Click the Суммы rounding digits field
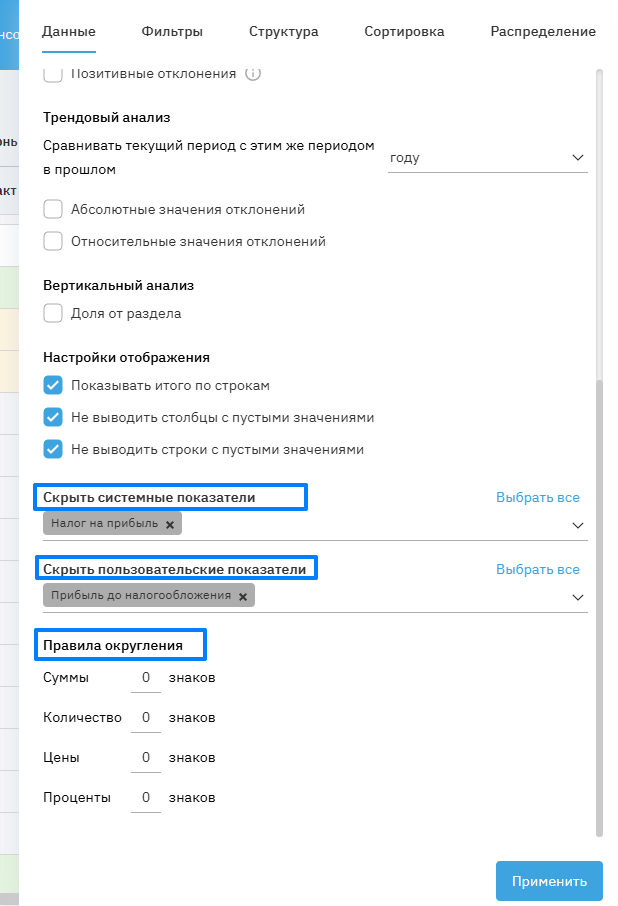Screen dimensions: 618x906 (x=146, y=678)
